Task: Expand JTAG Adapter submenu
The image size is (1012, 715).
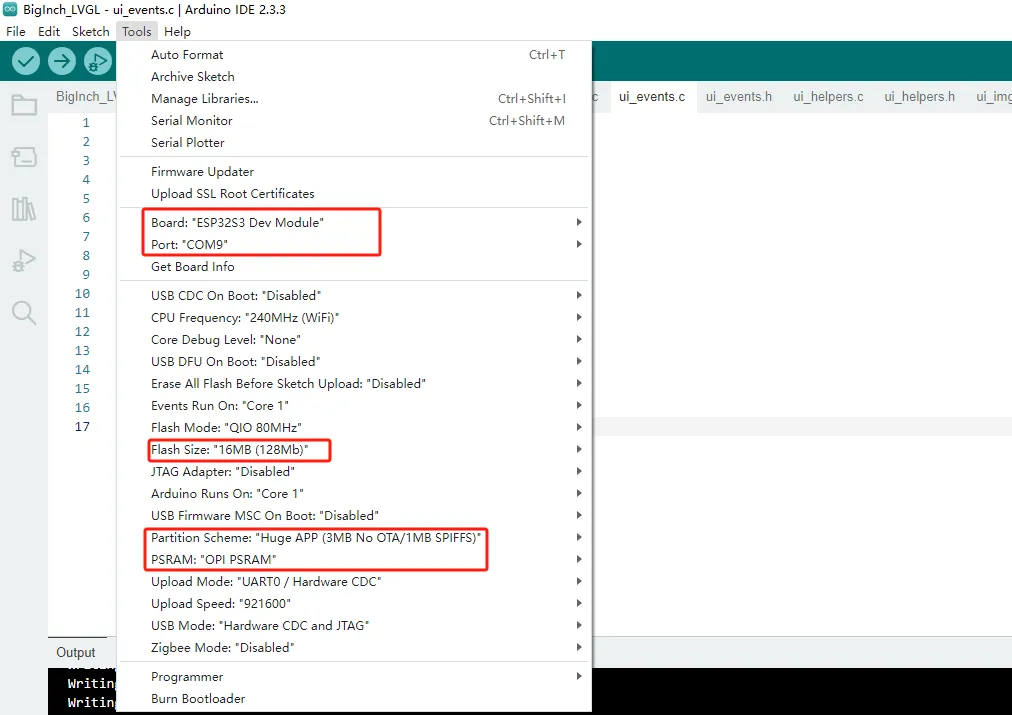Action: pos(354,472)
